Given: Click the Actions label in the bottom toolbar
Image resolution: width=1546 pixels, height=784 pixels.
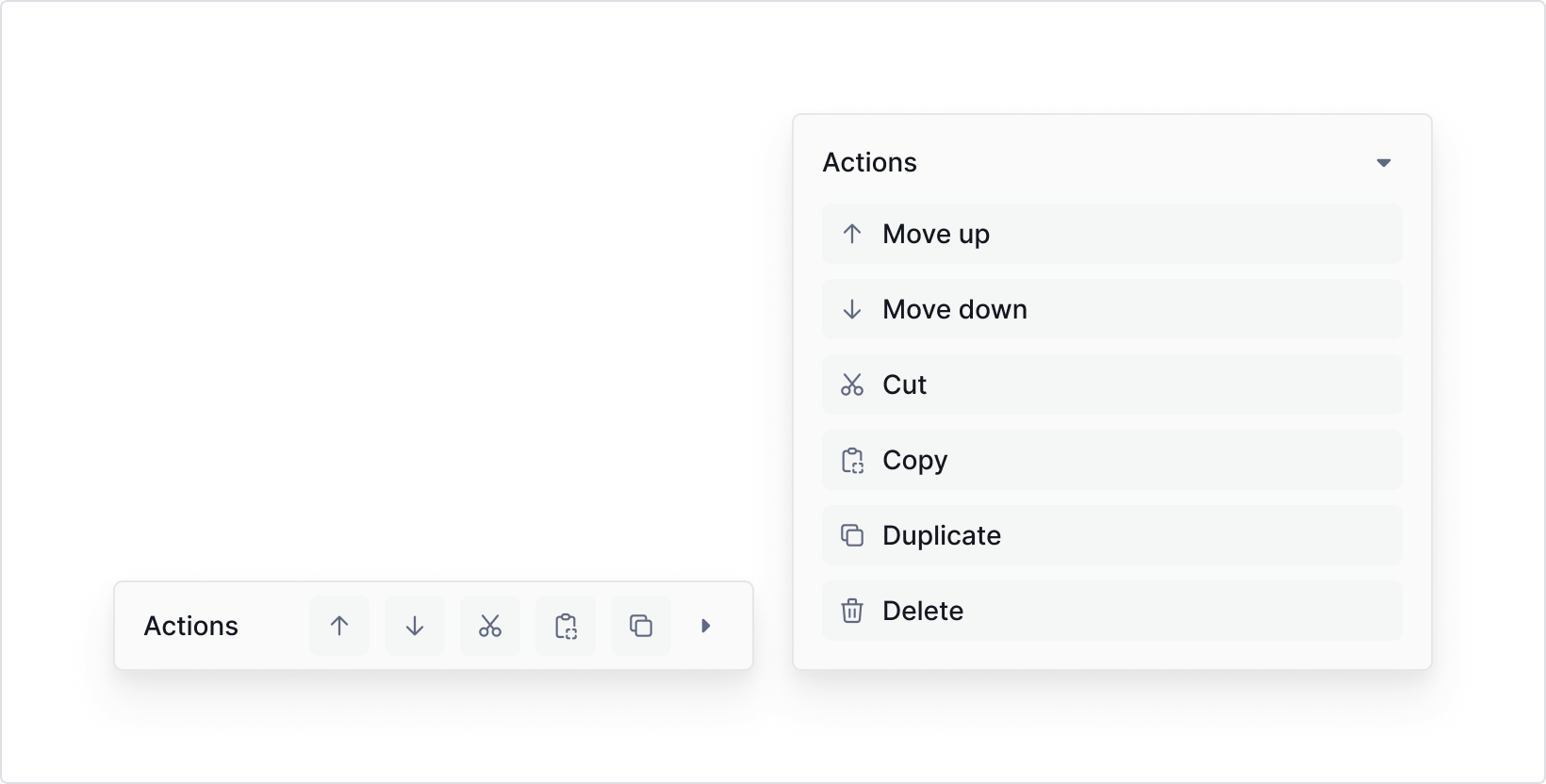Looking at the screenshot, I should click(190, 625).
